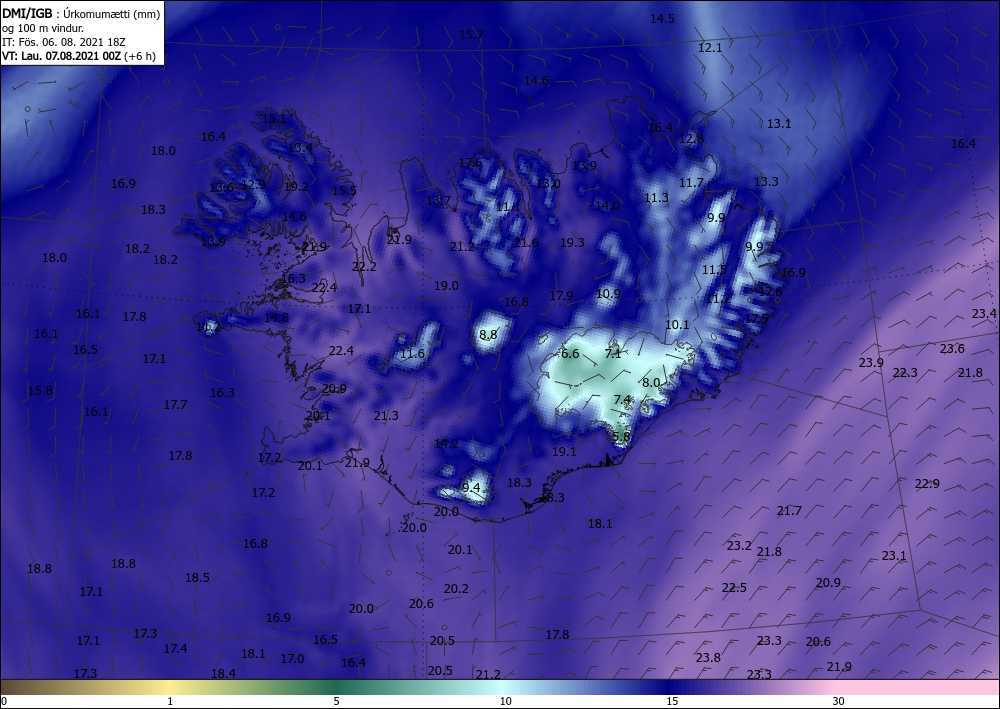Click the map value 15.8
This screenshot has height=709, width=1000.
40,390
